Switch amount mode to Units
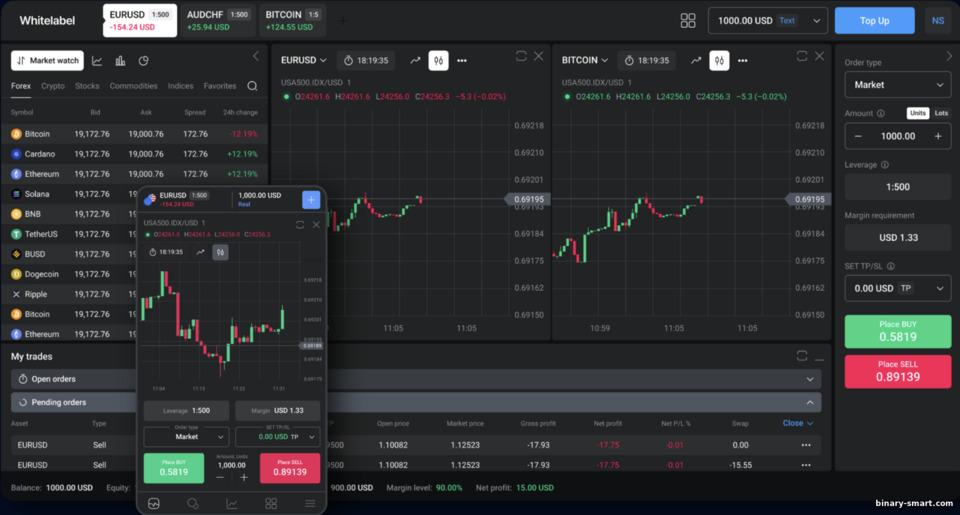The image size is (960, 515). tap(918, 113)
